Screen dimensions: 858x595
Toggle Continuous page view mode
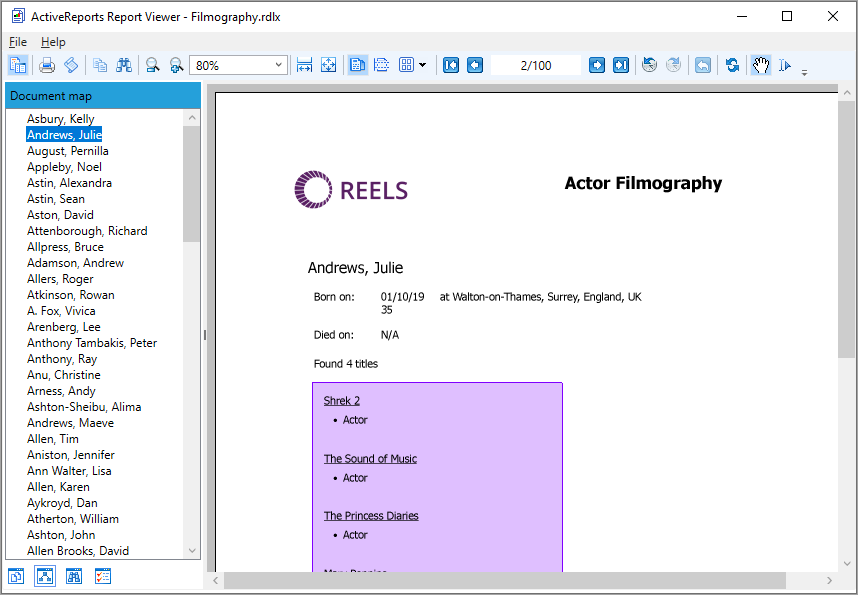point(381,65)
